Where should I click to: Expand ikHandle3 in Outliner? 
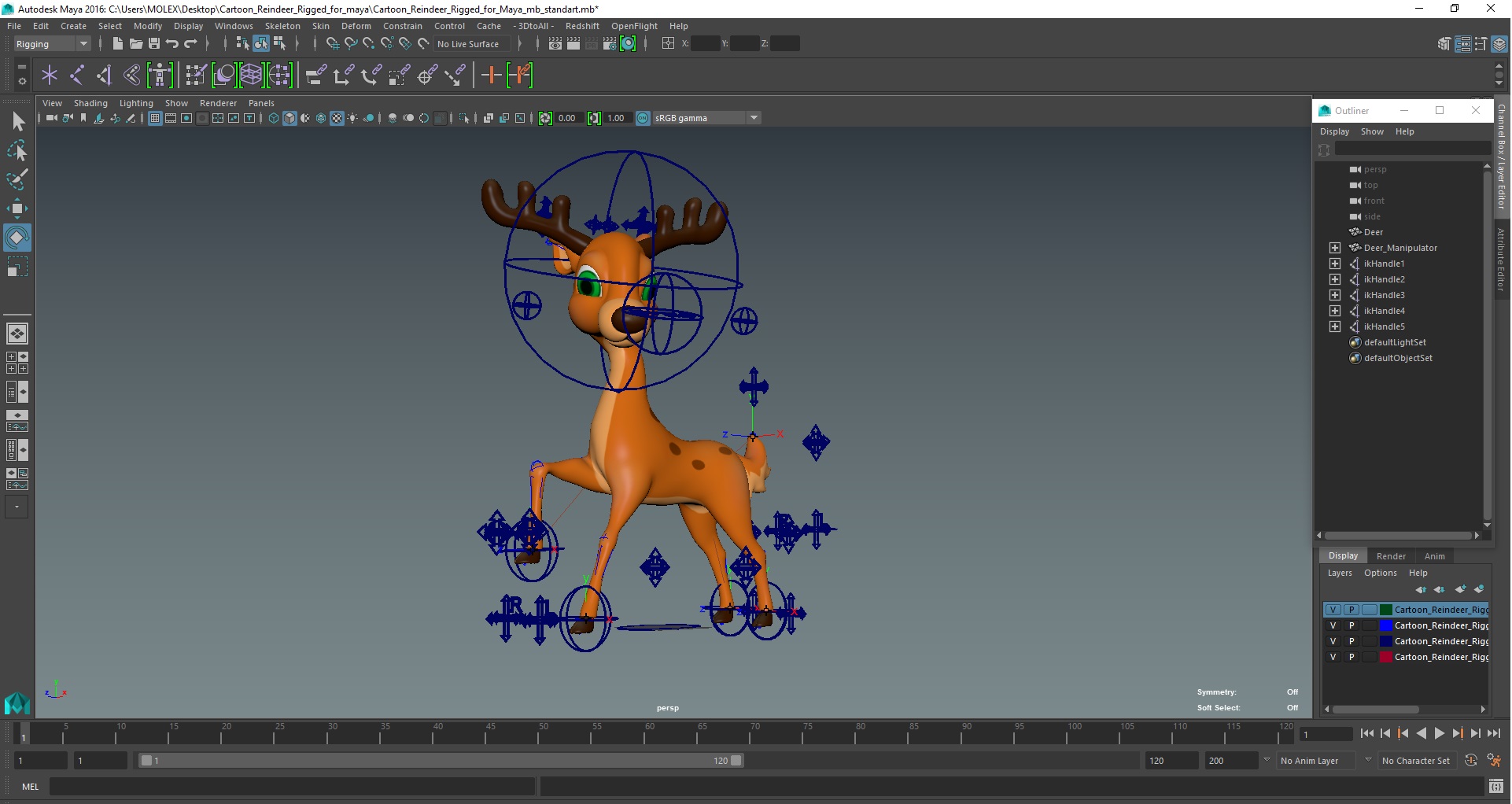(x=1335, y=295)
